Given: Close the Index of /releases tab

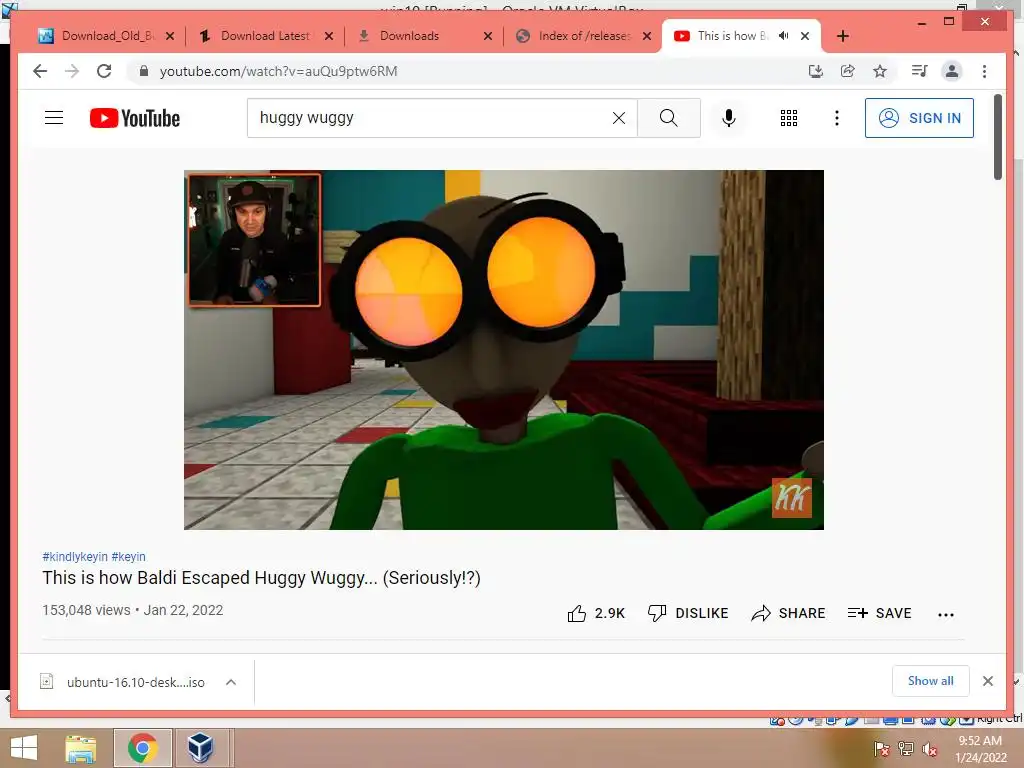Looking at the screenshot, I should pos(647,36).
